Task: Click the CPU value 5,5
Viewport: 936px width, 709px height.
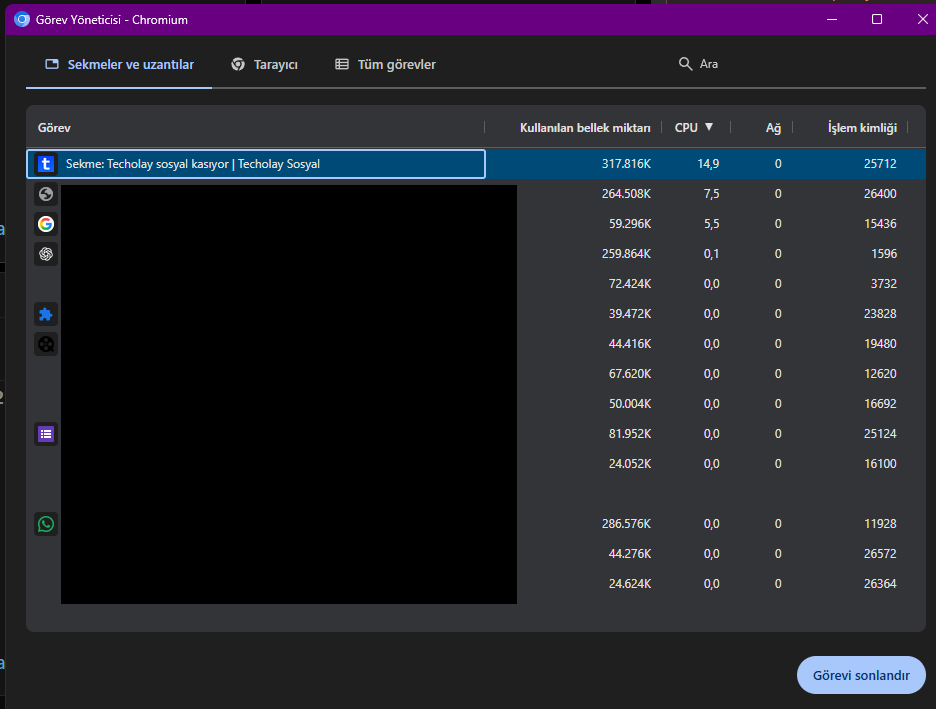Action: 712,224
